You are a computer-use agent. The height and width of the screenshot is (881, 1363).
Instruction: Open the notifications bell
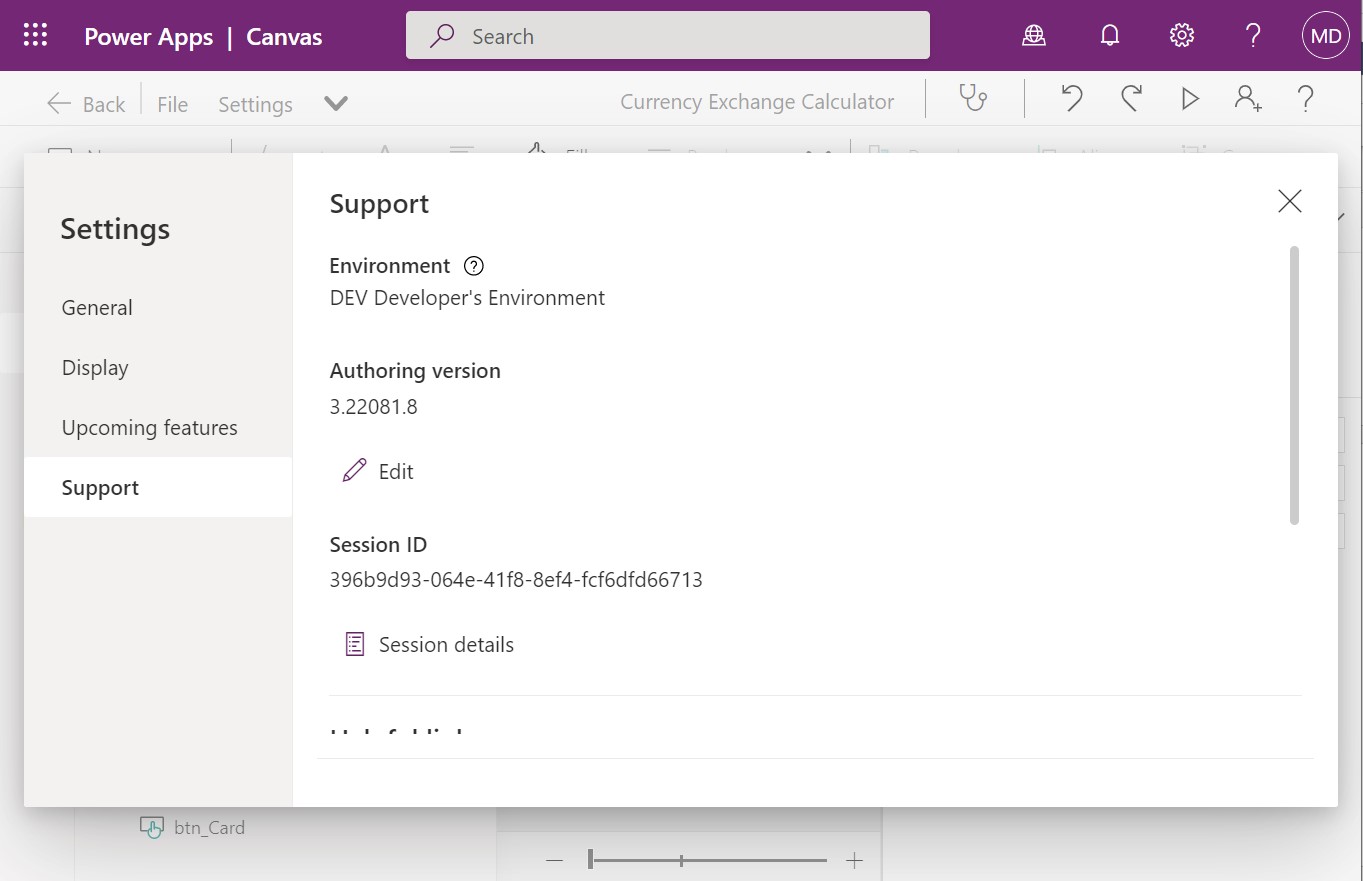point(1109,35)
